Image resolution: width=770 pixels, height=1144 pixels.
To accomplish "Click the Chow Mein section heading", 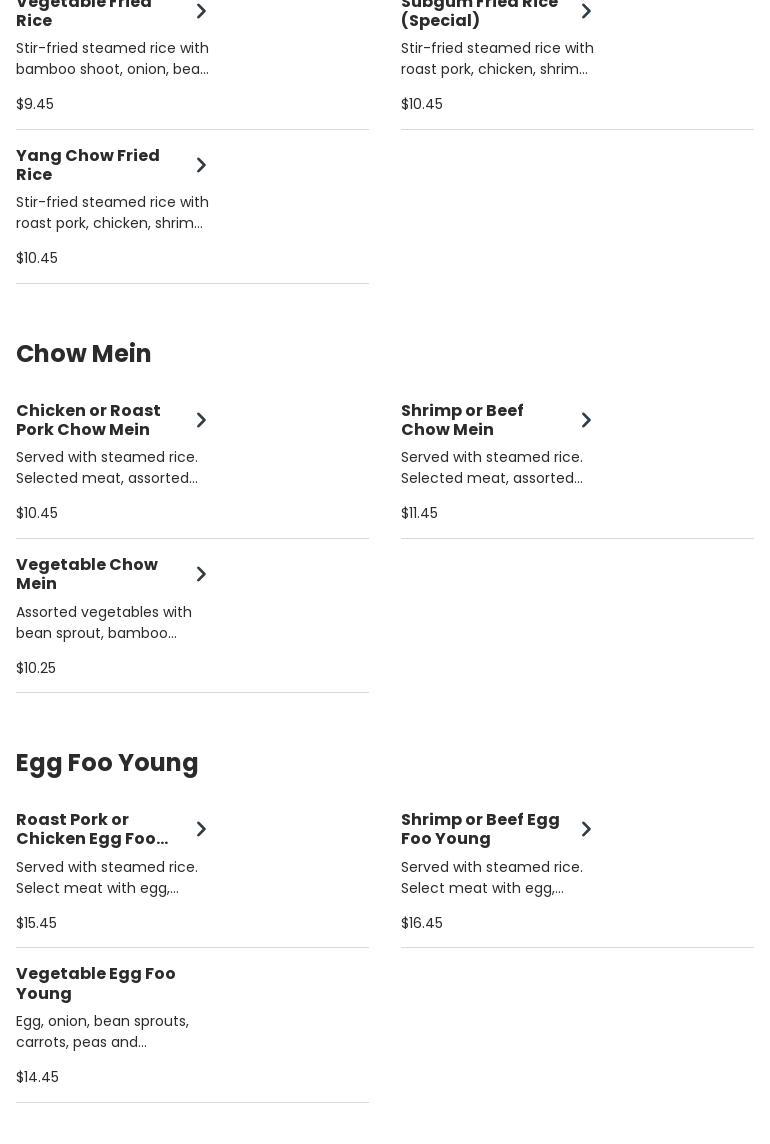I will point(84,354).
